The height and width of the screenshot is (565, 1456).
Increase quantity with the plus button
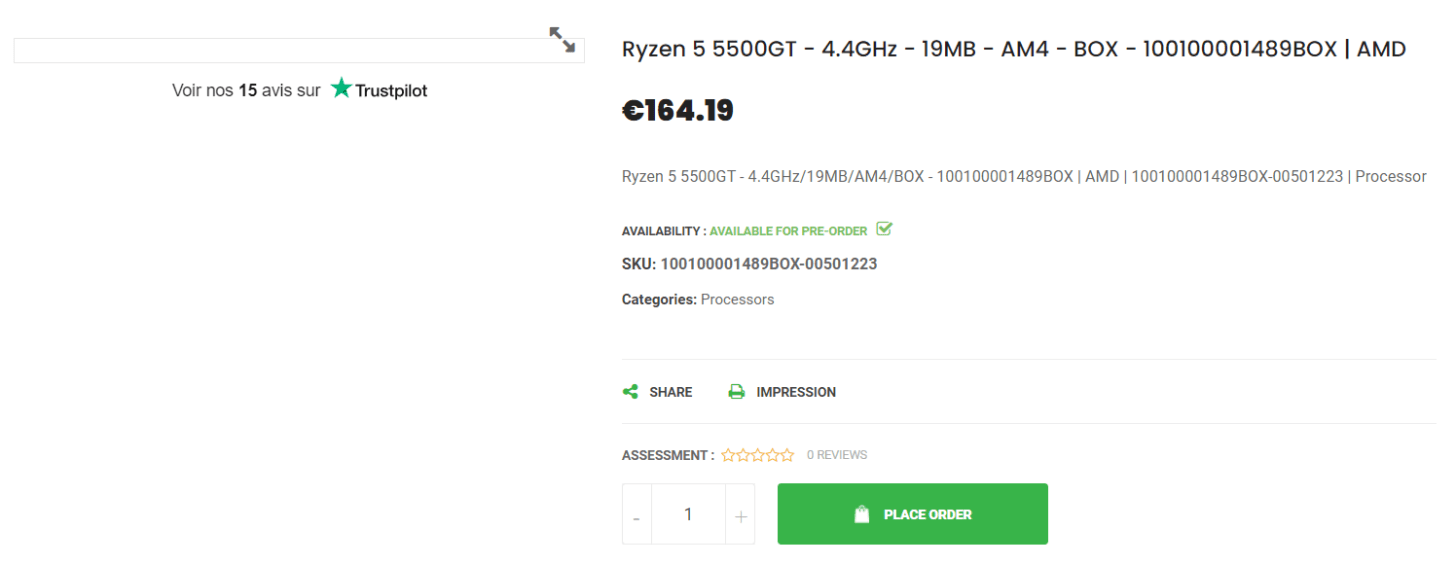740,514
